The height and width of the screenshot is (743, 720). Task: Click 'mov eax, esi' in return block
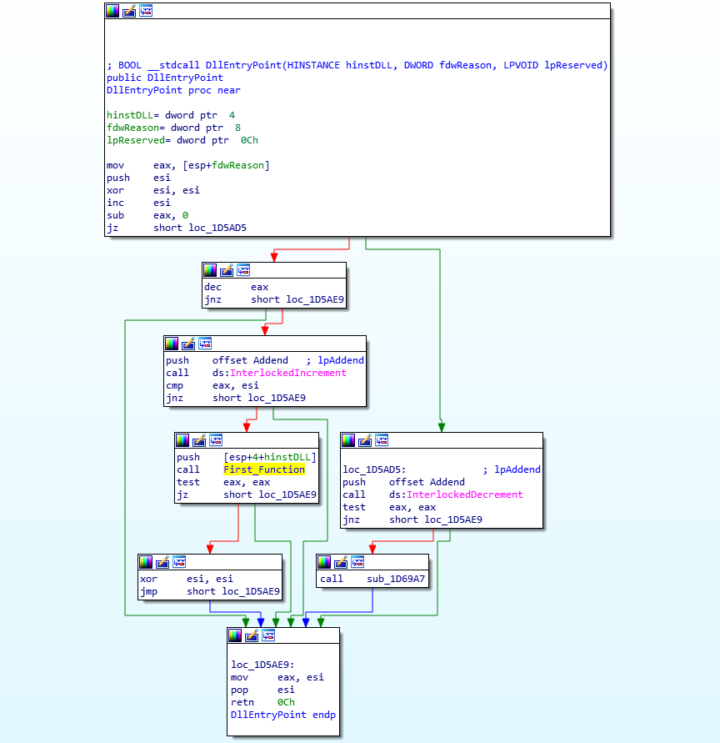coord(277,678)
